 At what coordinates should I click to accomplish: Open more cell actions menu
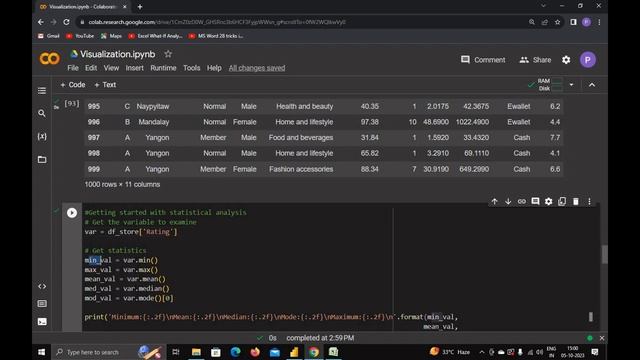coord(589,201)
